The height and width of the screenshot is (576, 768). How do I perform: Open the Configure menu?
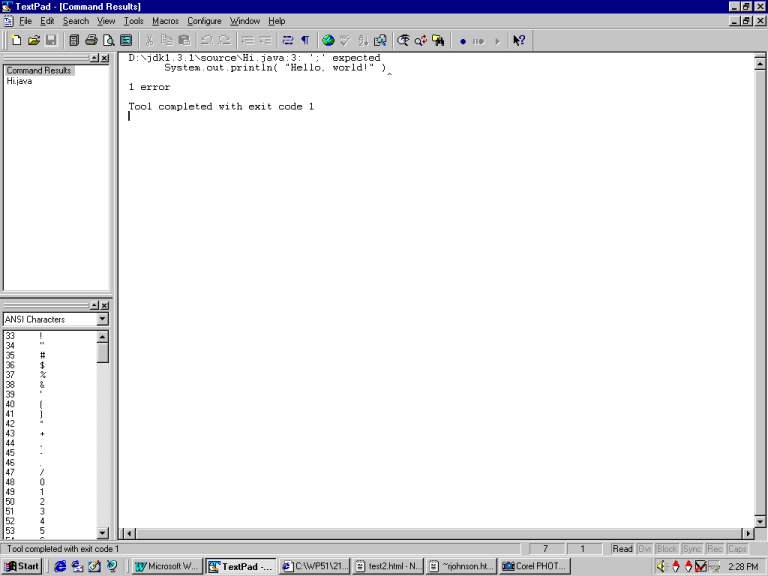coord(204,21)
